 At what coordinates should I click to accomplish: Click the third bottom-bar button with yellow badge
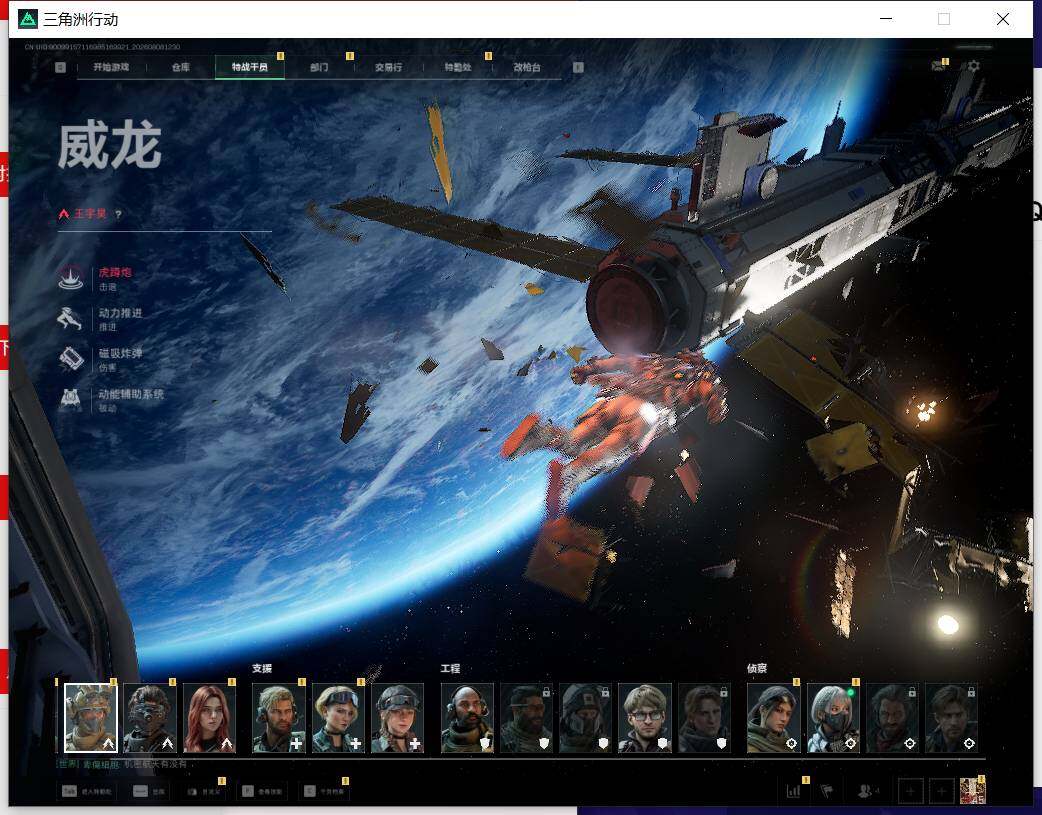(203, 791)
